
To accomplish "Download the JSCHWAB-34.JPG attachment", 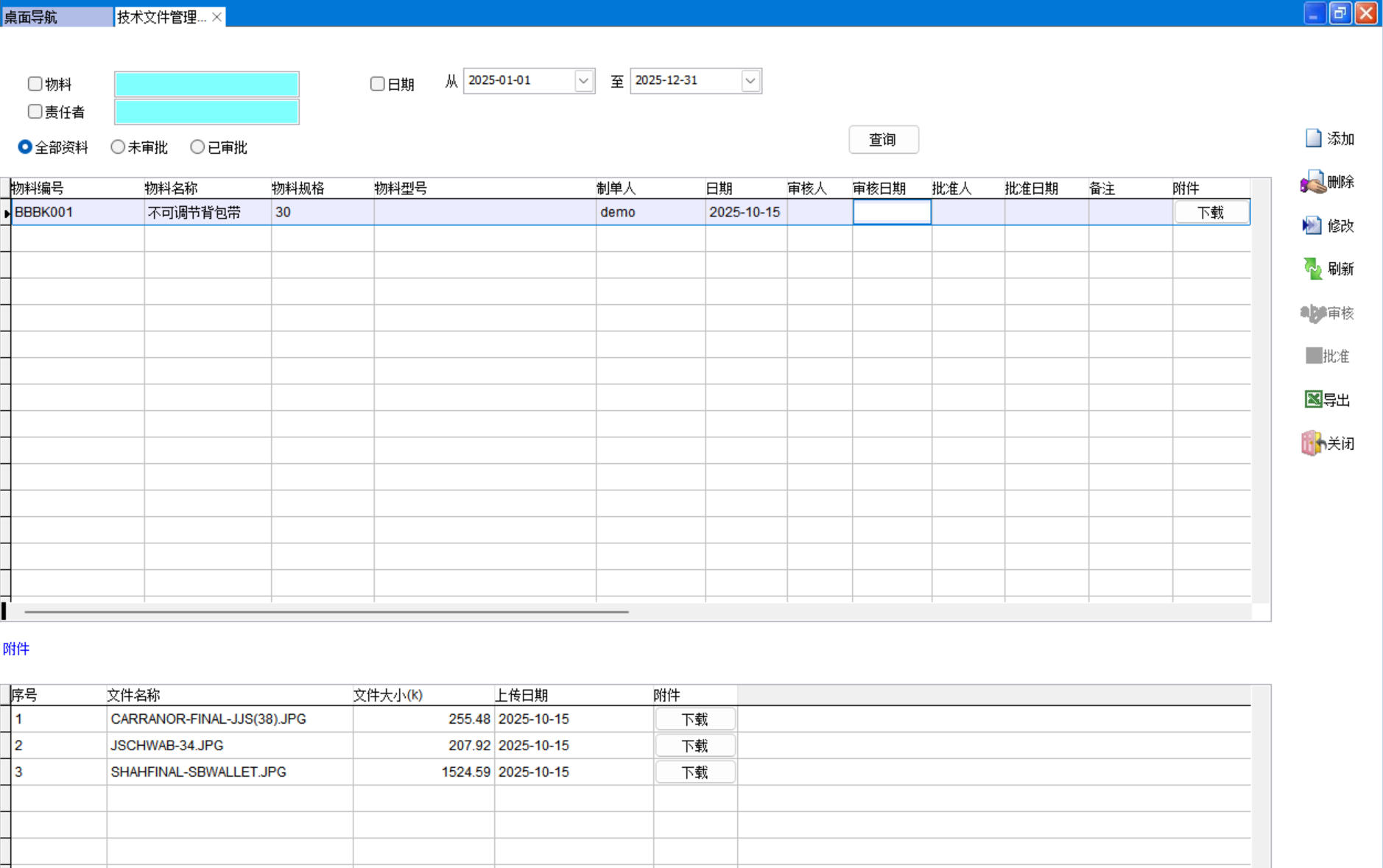I will (694, 746).
